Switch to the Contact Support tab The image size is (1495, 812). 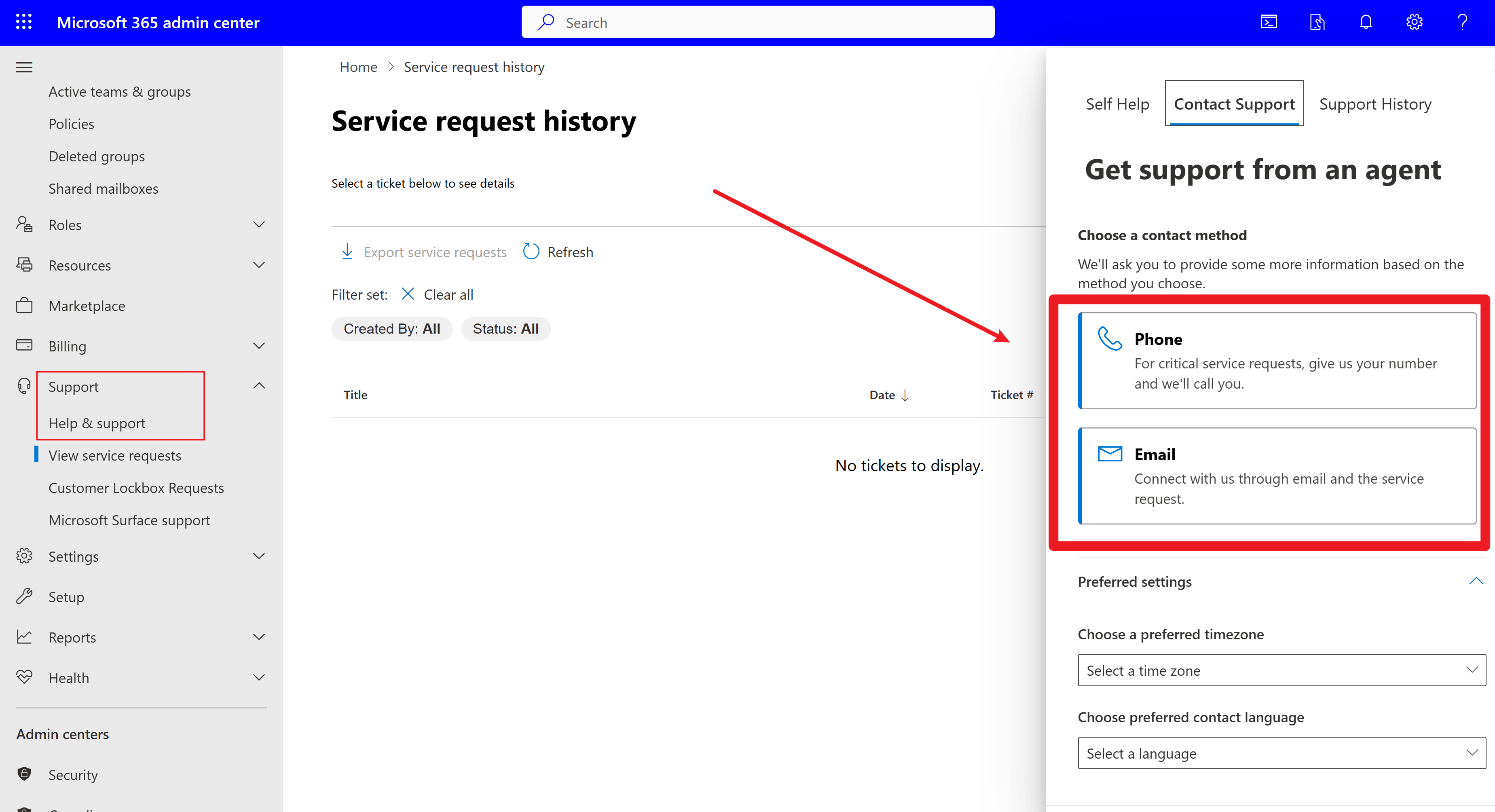point(1234,104)
